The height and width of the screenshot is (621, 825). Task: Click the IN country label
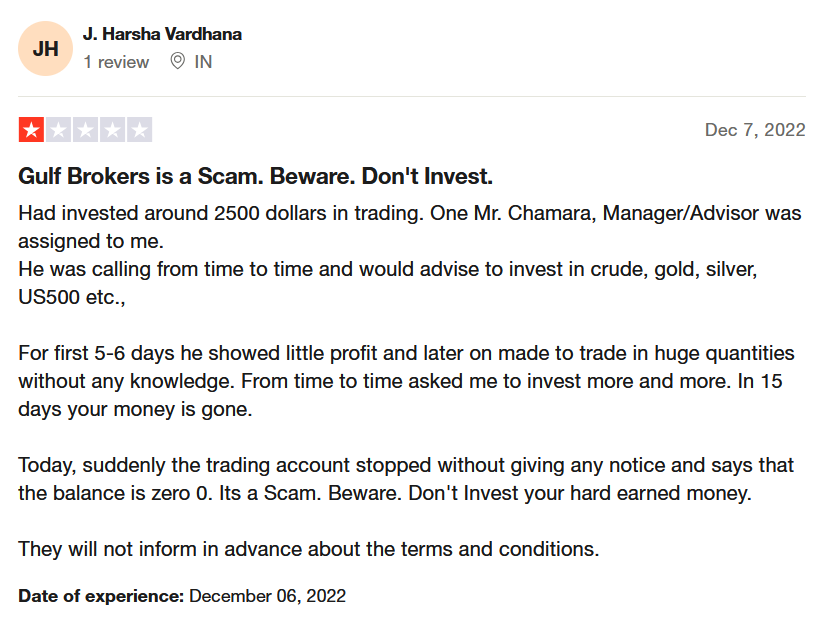pyautogui.click(x=203, y=62)
